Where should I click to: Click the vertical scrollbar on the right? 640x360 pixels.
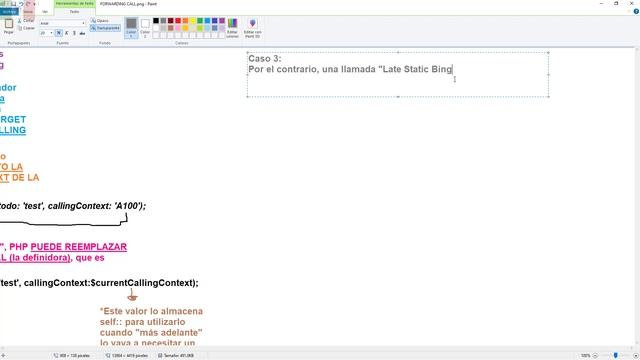637,196
